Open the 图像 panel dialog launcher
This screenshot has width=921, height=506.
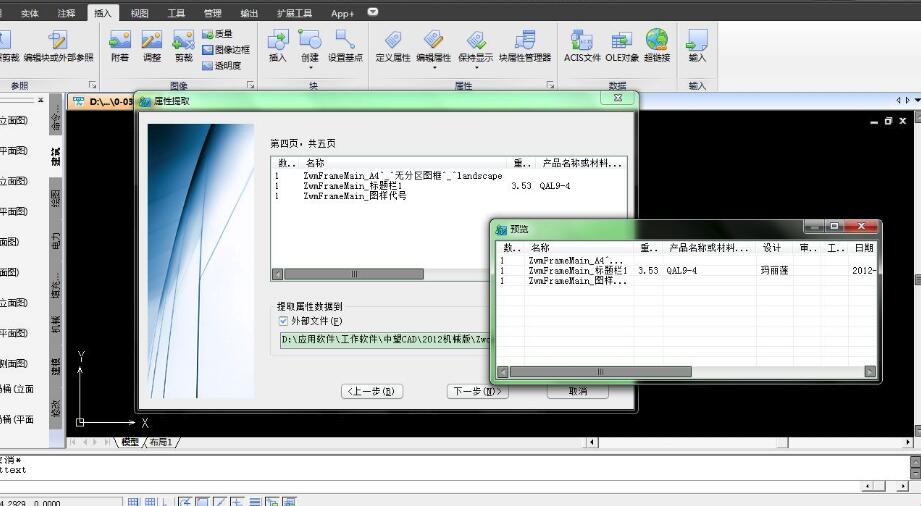250,85
